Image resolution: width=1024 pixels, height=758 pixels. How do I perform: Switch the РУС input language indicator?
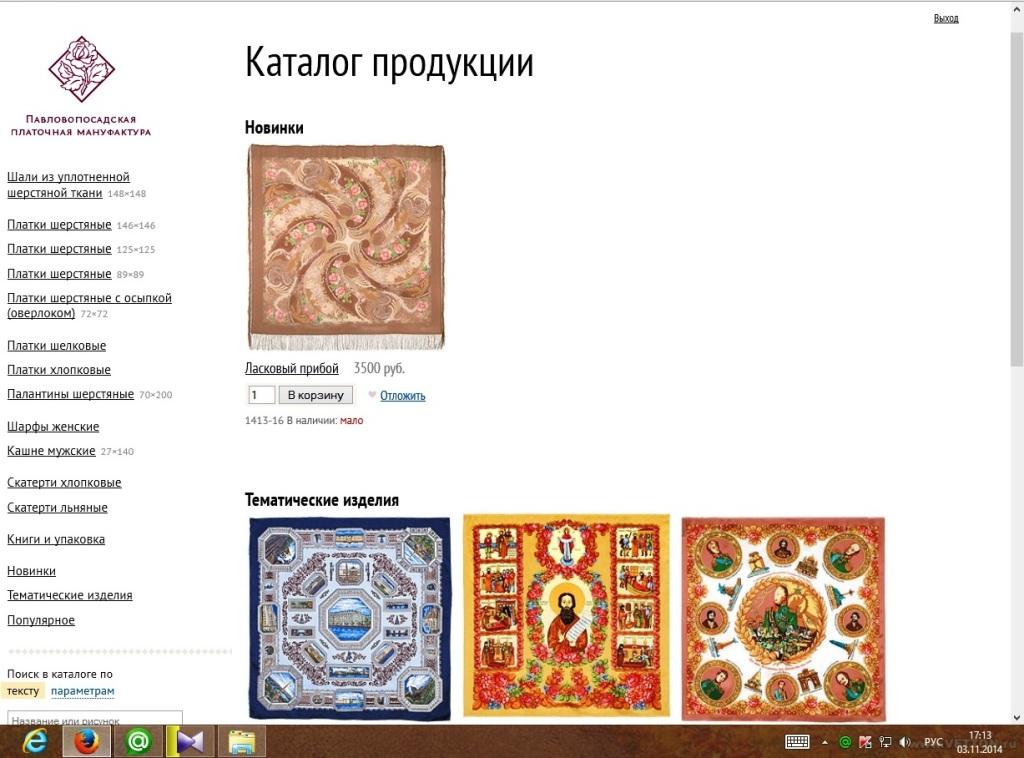[x=932, y=742]
